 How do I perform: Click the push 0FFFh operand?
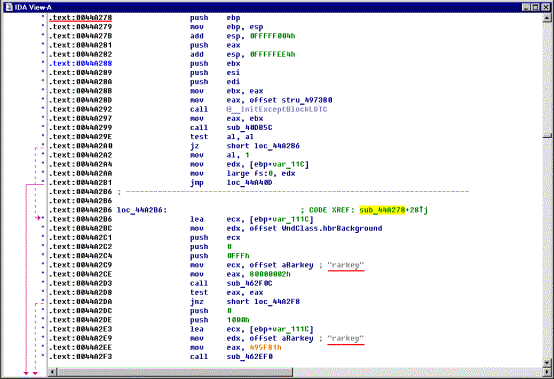point(238,256)
